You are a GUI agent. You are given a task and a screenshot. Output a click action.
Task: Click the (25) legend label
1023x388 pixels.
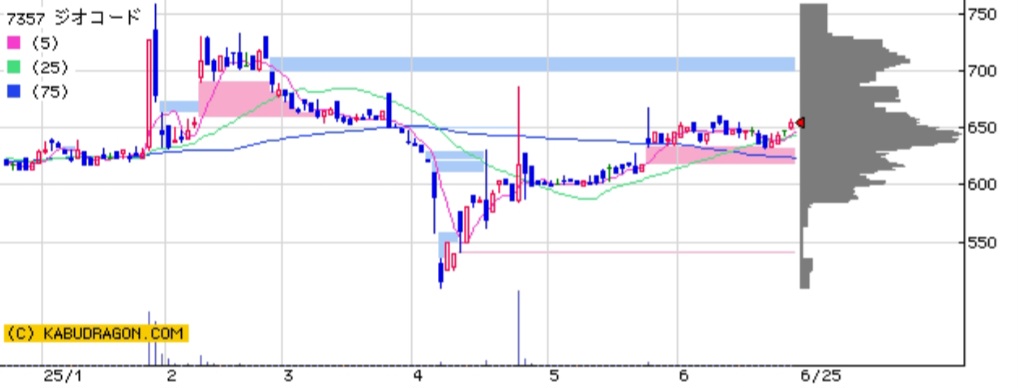(49, 68)
